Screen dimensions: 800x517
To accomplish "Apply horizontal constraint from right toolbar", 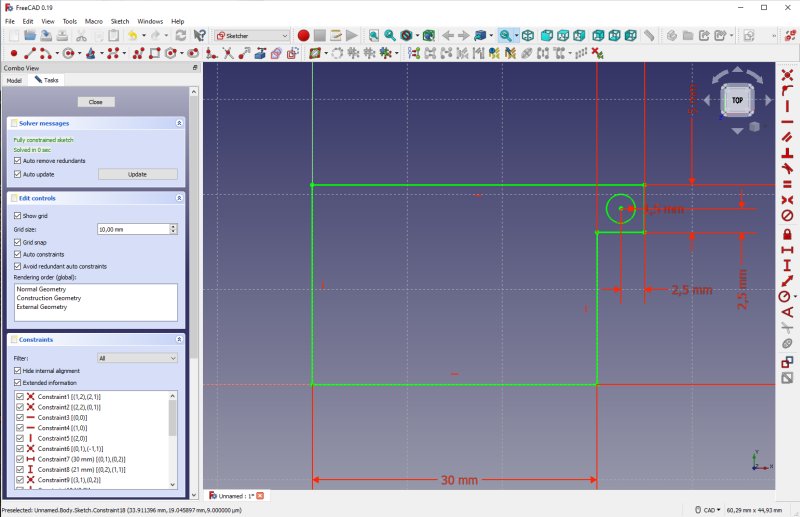I will coord(787,121).
